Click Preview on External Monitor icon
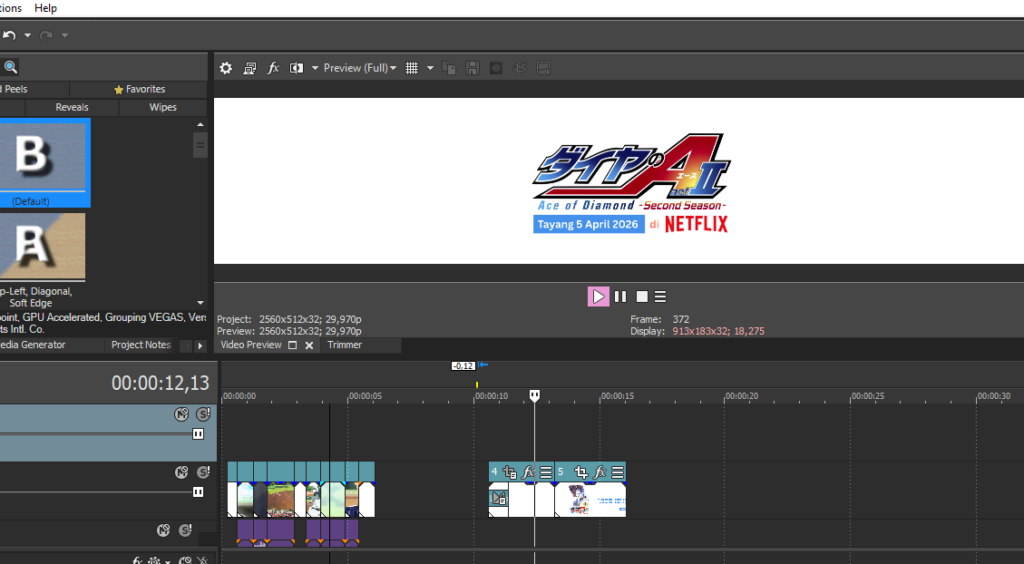 pyautogui.click(x=249, y=68)
